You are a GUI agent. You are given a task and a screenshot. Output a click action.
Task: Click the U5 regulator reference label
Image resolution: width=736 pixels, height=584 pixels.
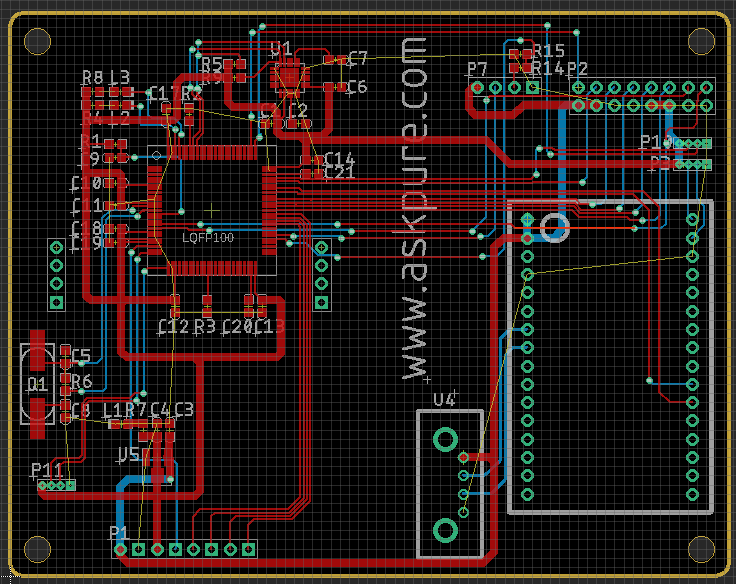coord(128,454)
